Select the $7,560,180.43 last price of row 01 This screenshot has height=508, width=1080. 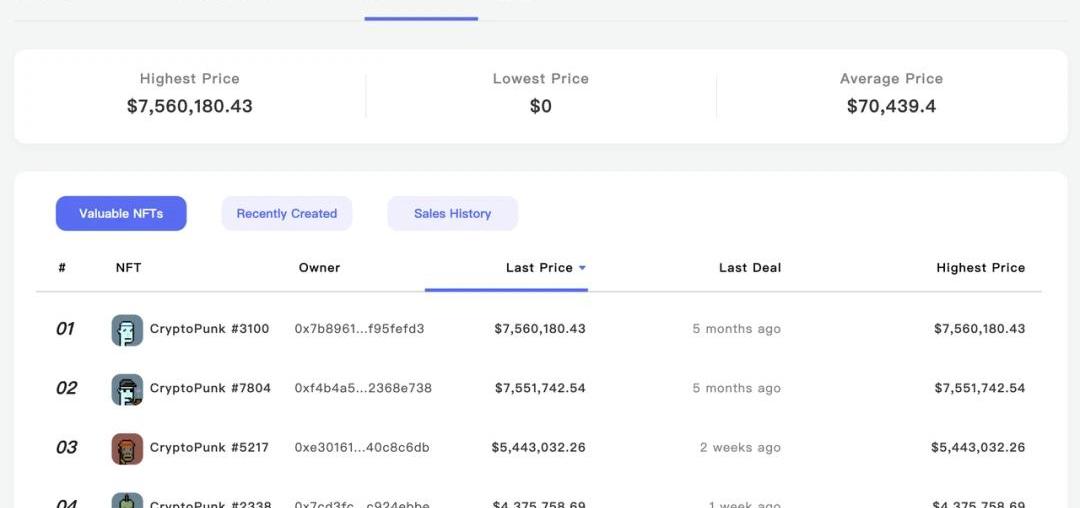[x=540, y=329]
